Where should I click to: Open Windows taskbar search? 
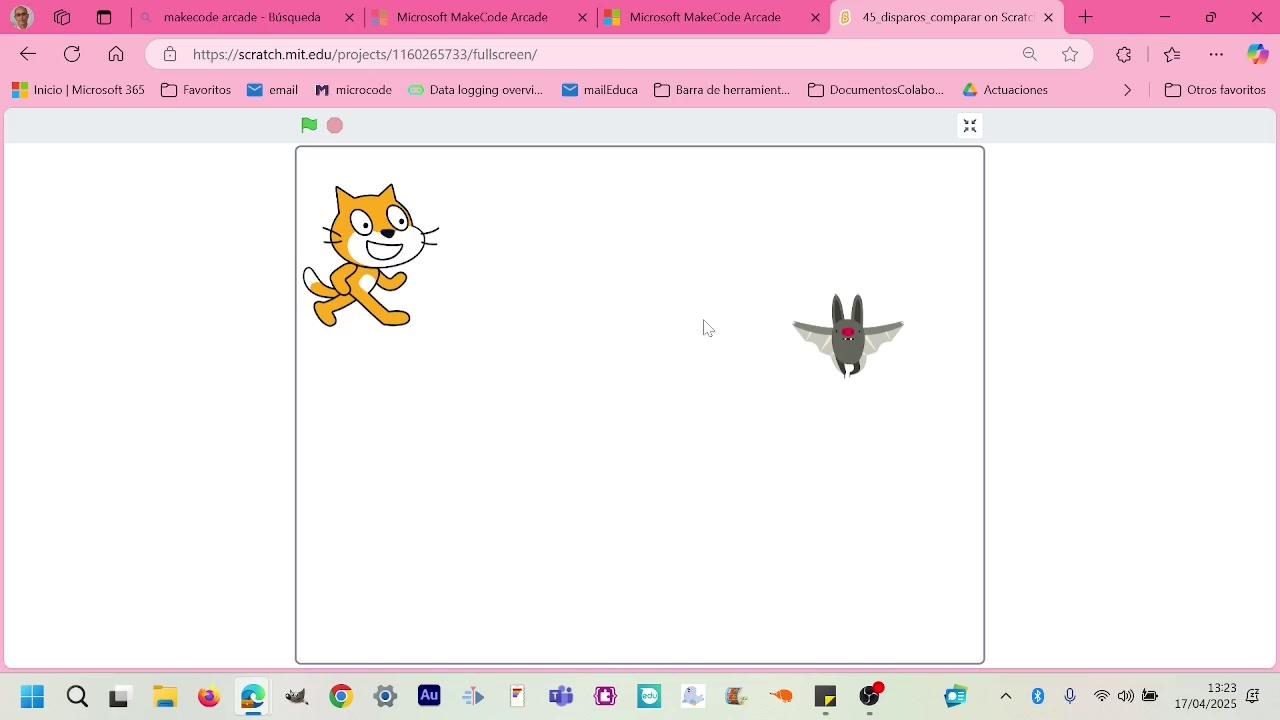(x=77, y=696)
